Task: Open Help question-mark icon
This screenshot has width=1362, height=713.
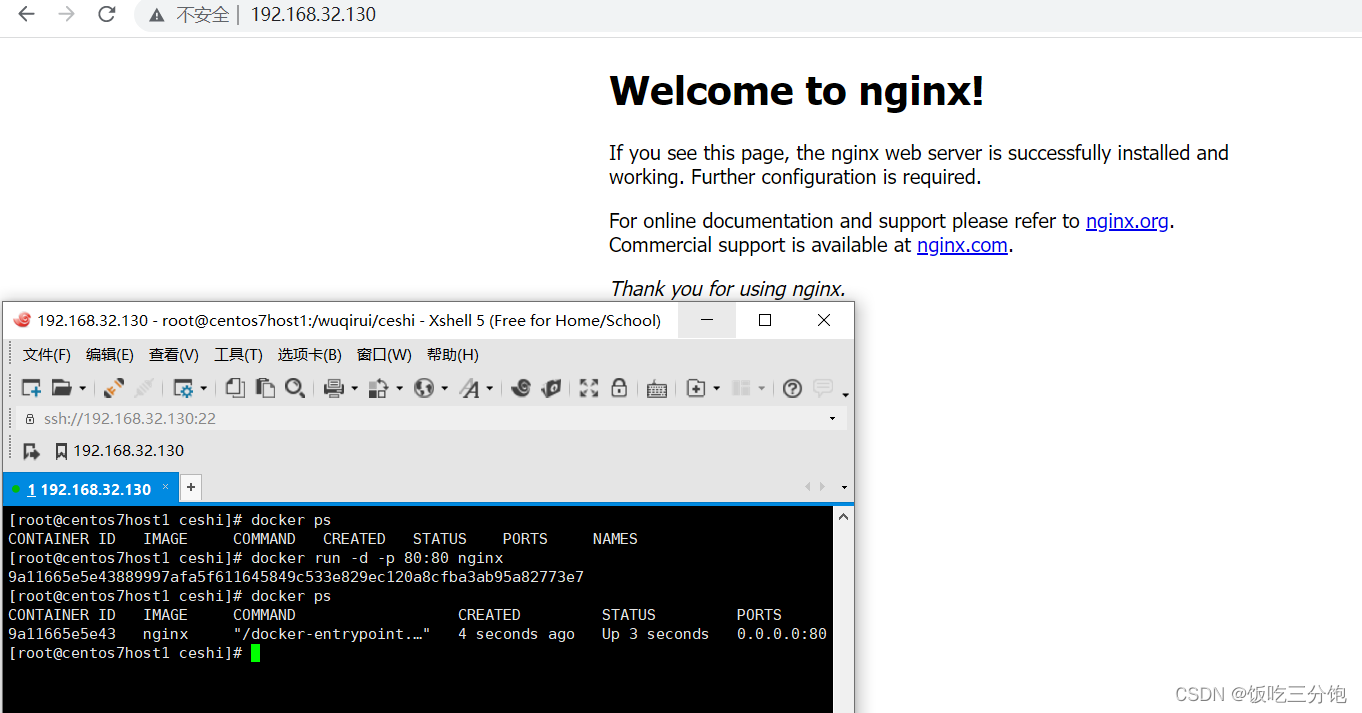Action: coord(792,388)
